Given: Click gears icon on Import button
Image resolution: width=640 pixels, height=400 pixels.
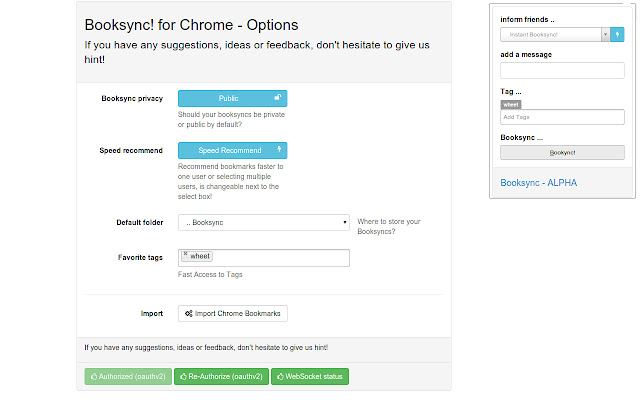Looking at the screenshot, I should (x=189, y=313).
